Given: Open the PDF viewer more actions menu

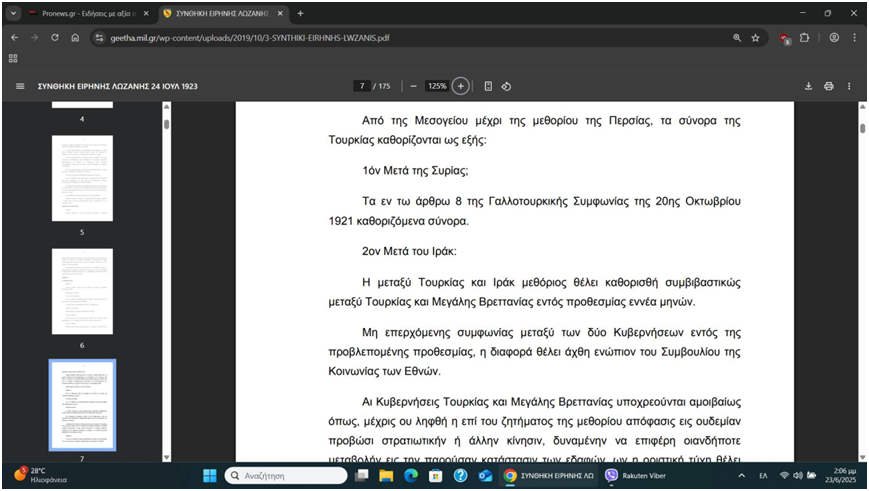Looking at the screenshot, I should click(x=849, y=87).
